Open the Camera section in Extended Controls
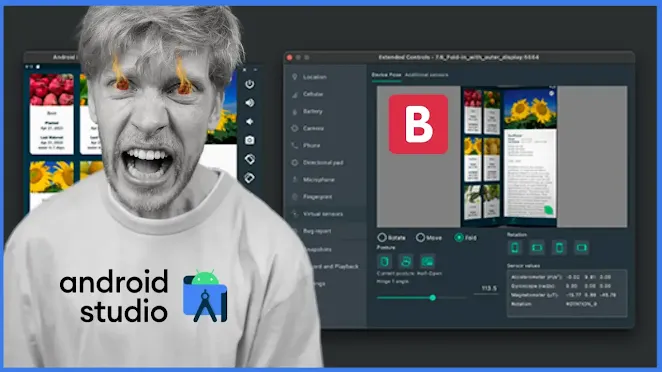662x372 pixels. [x=325, y=128]
